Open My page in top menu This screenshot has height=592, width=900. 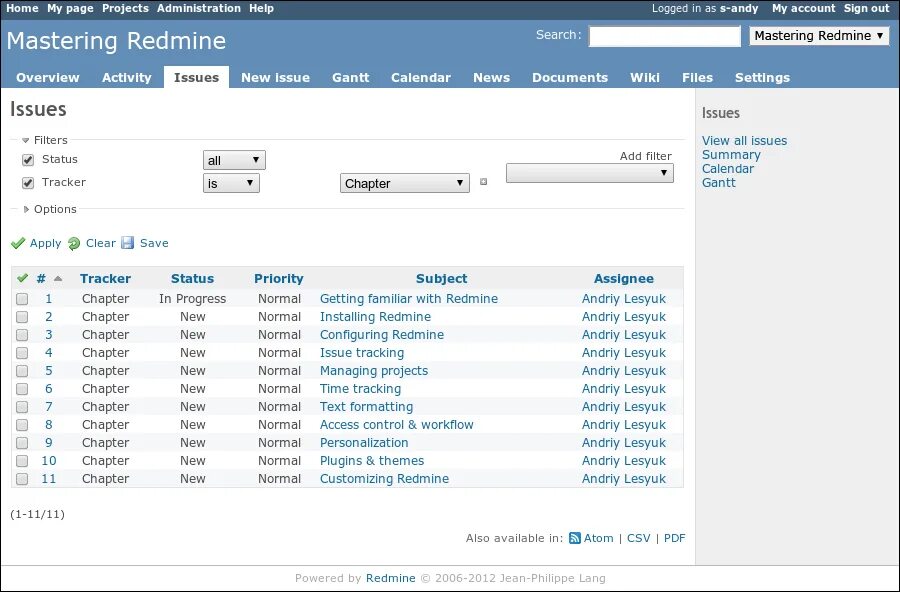pos(70,9)
